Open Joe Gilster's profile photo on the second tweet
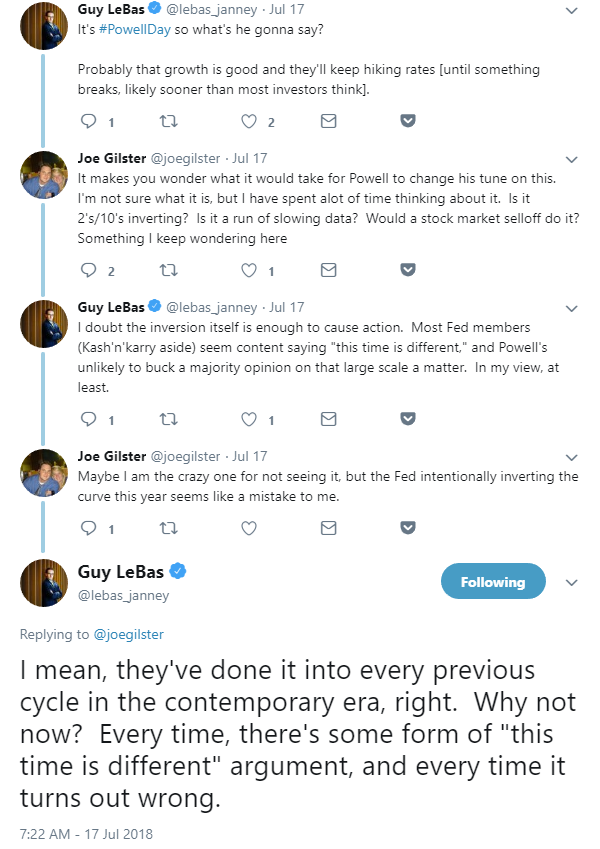600x849 pixels. click(x=44, y=175)
